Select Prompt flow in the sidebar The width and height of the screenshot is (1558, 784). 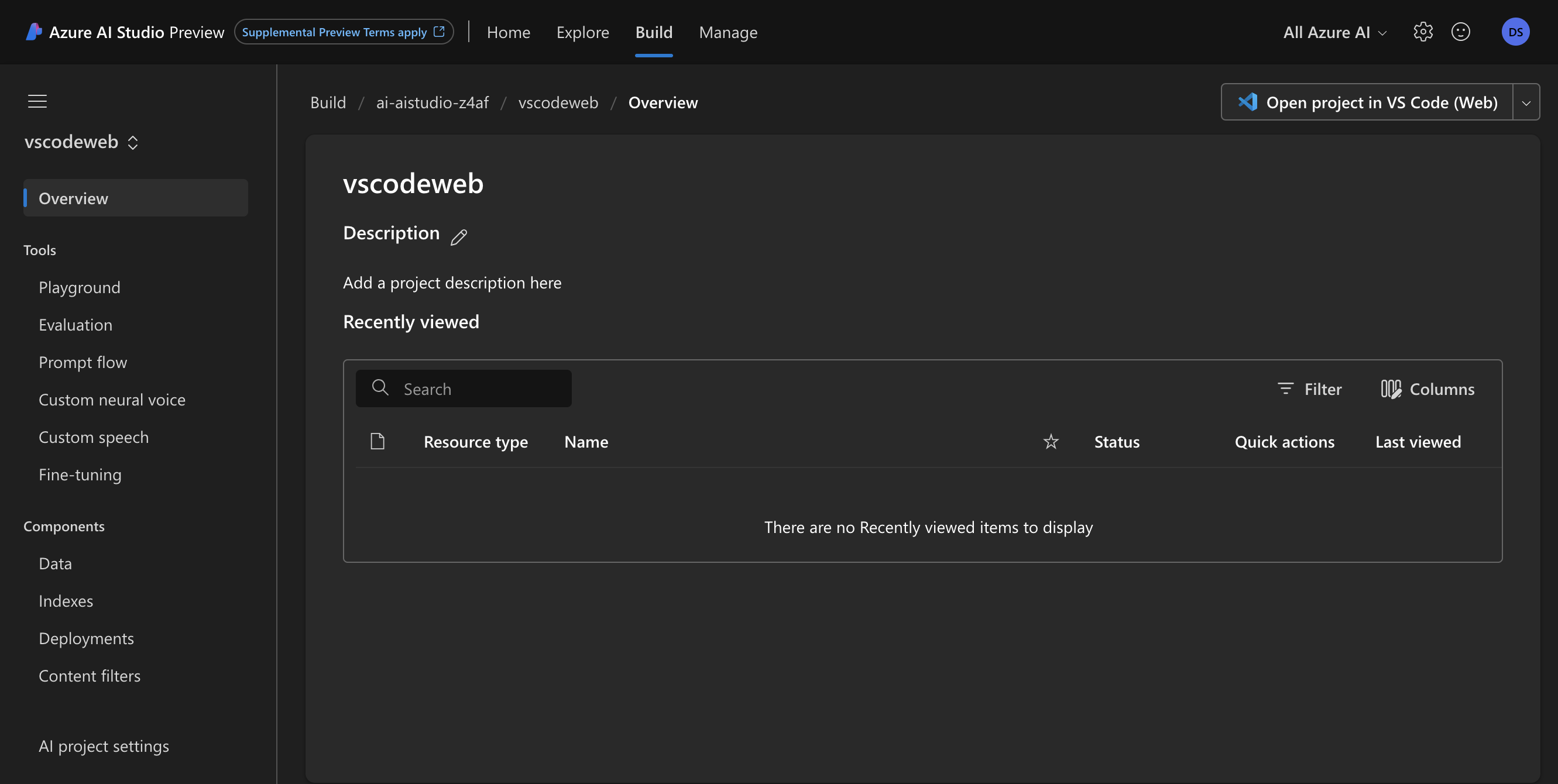pyautogui.click(x=83, y=362)
